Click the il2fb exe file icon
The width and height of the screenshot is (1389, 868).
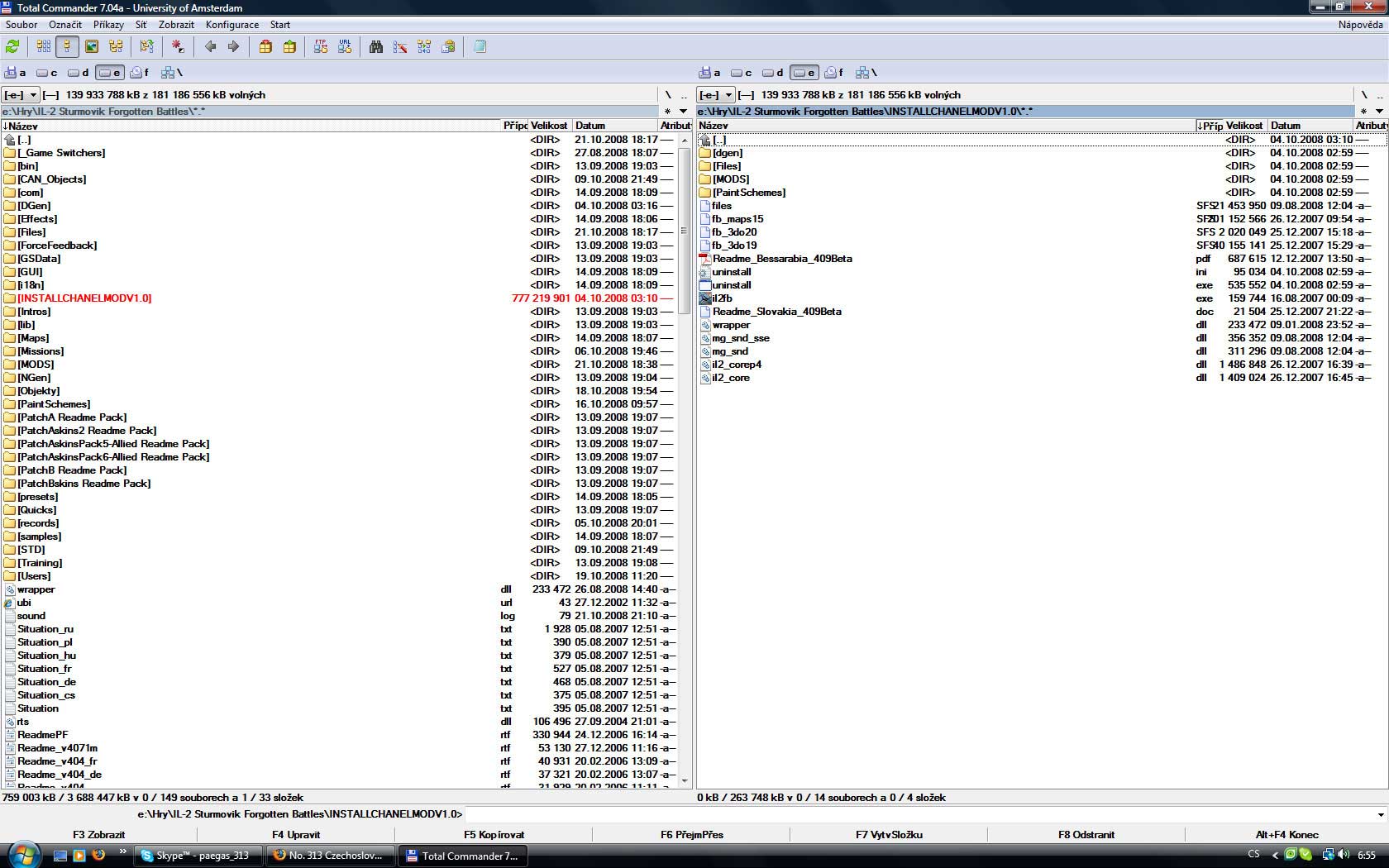tap(705, 298)
